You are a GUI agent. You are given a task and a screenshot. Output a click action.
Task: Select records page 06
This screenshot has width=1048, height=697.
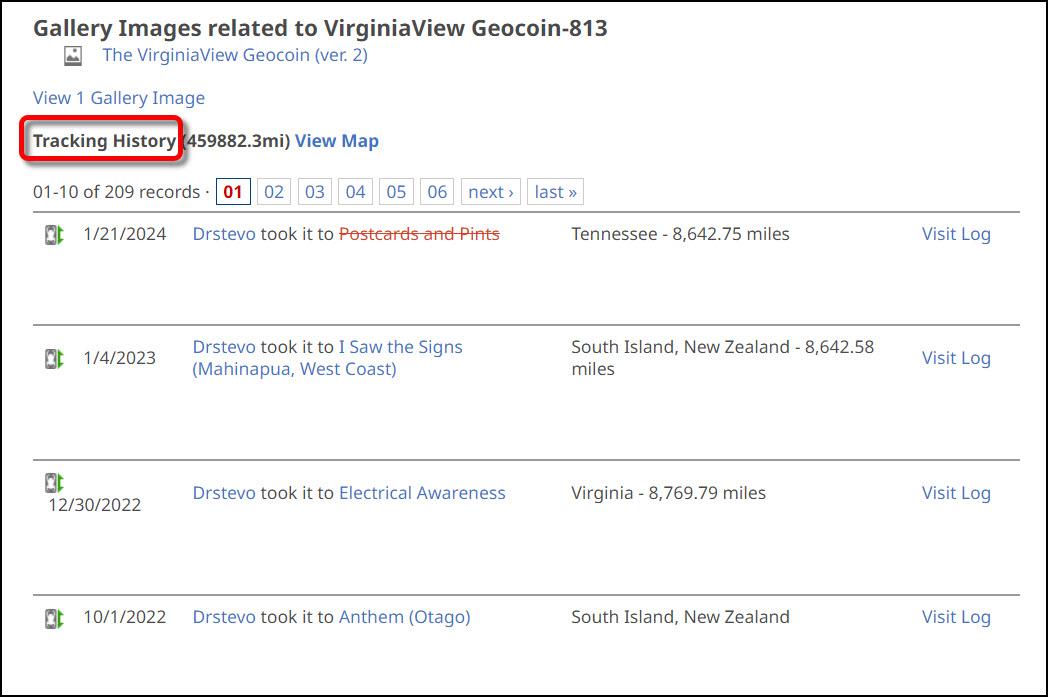pyautogui.click(x=437, y=192)
